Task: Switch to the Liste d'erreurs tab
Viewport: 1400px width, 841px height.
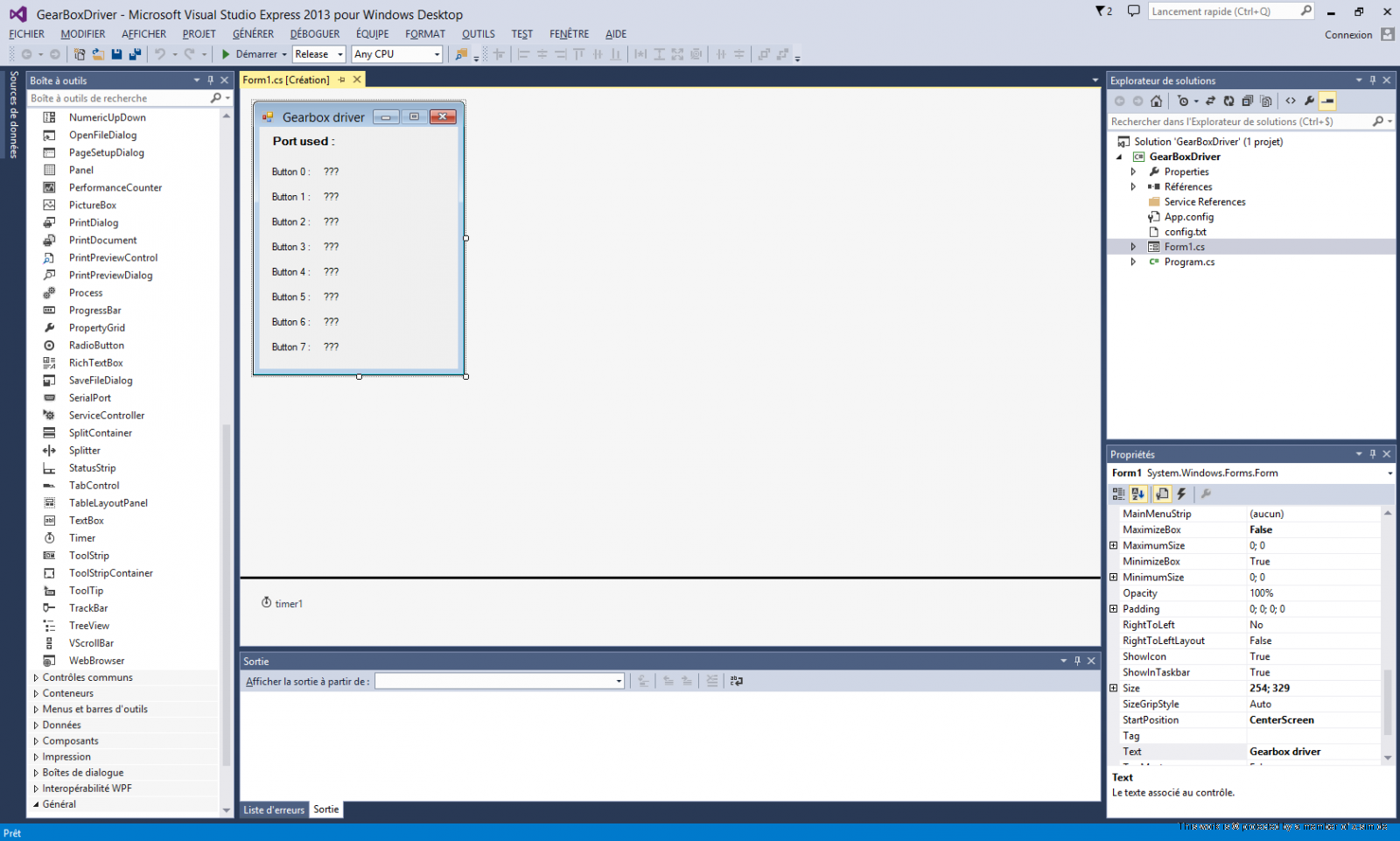Action: [274, 810]
